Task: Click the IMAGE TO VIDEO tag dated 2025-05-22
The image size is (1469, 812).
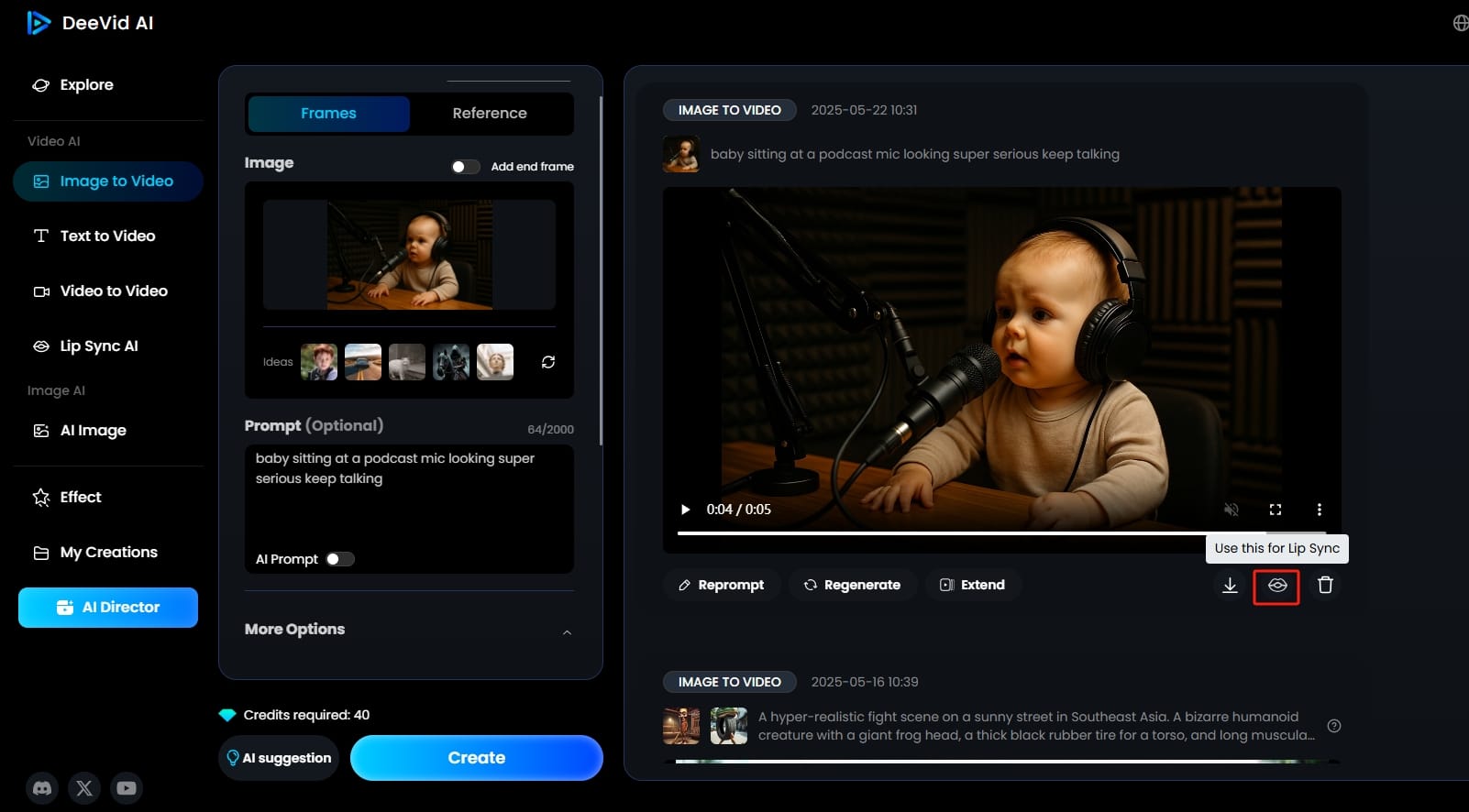Action: pos(730,110)
